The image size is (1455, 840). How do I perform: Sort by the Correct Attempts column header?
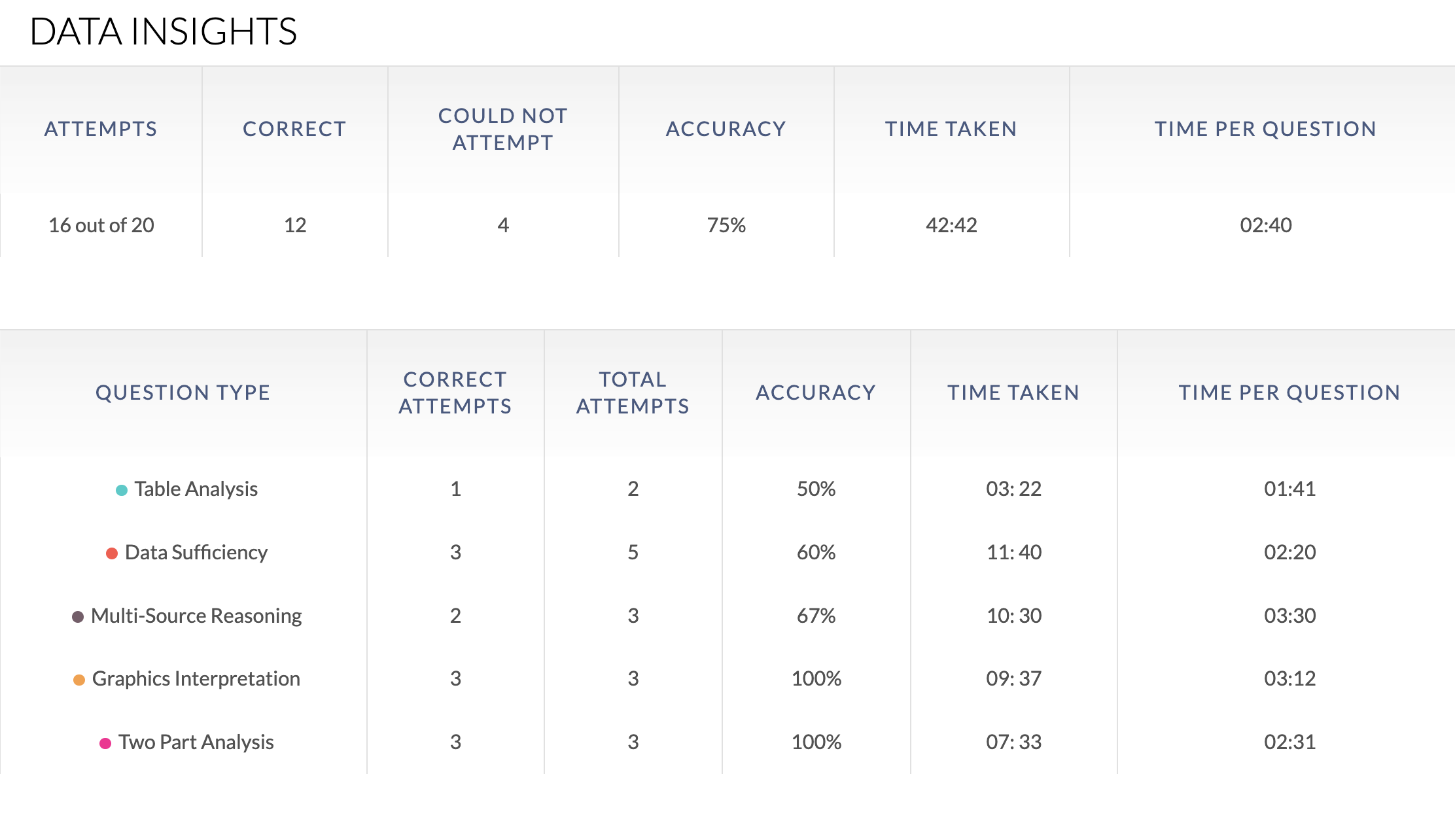click(x=455, y=393)
